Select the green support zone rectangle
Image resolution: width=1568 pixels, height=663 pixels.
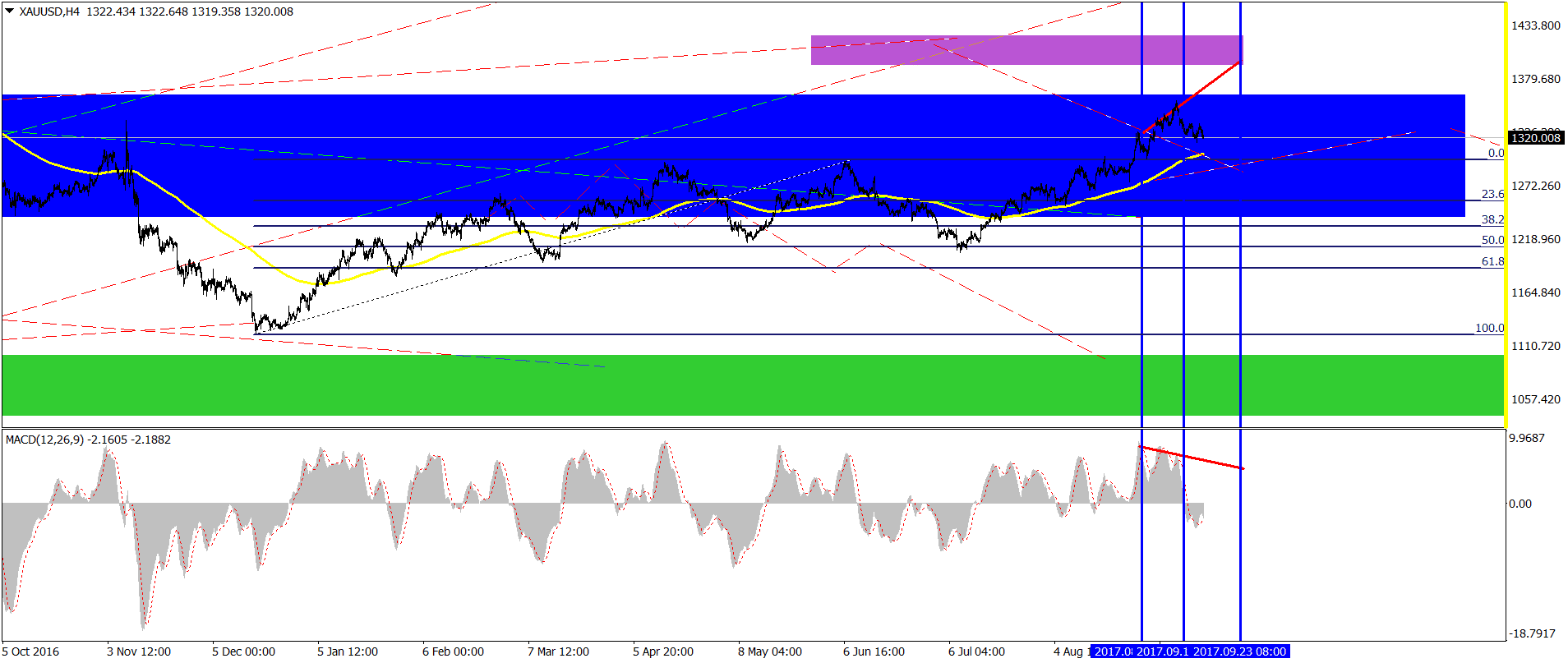(740, 385)
